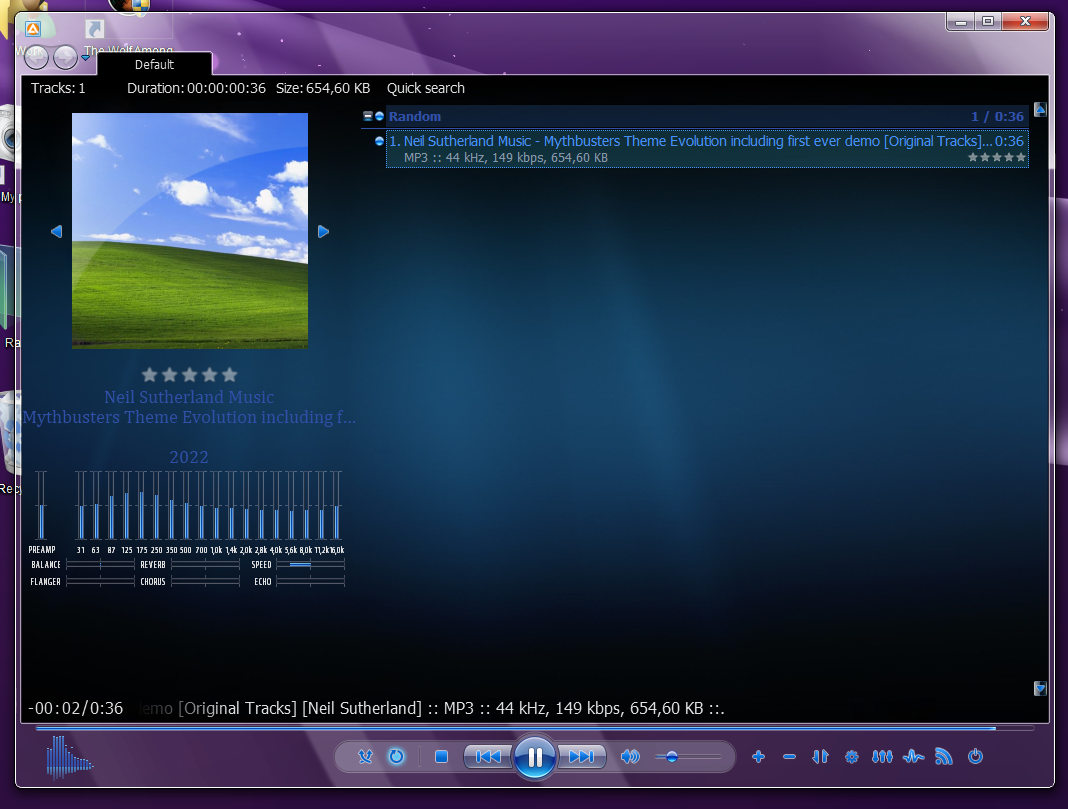Adjust the 31 Hz equalizer band

(x=81, y=505)
